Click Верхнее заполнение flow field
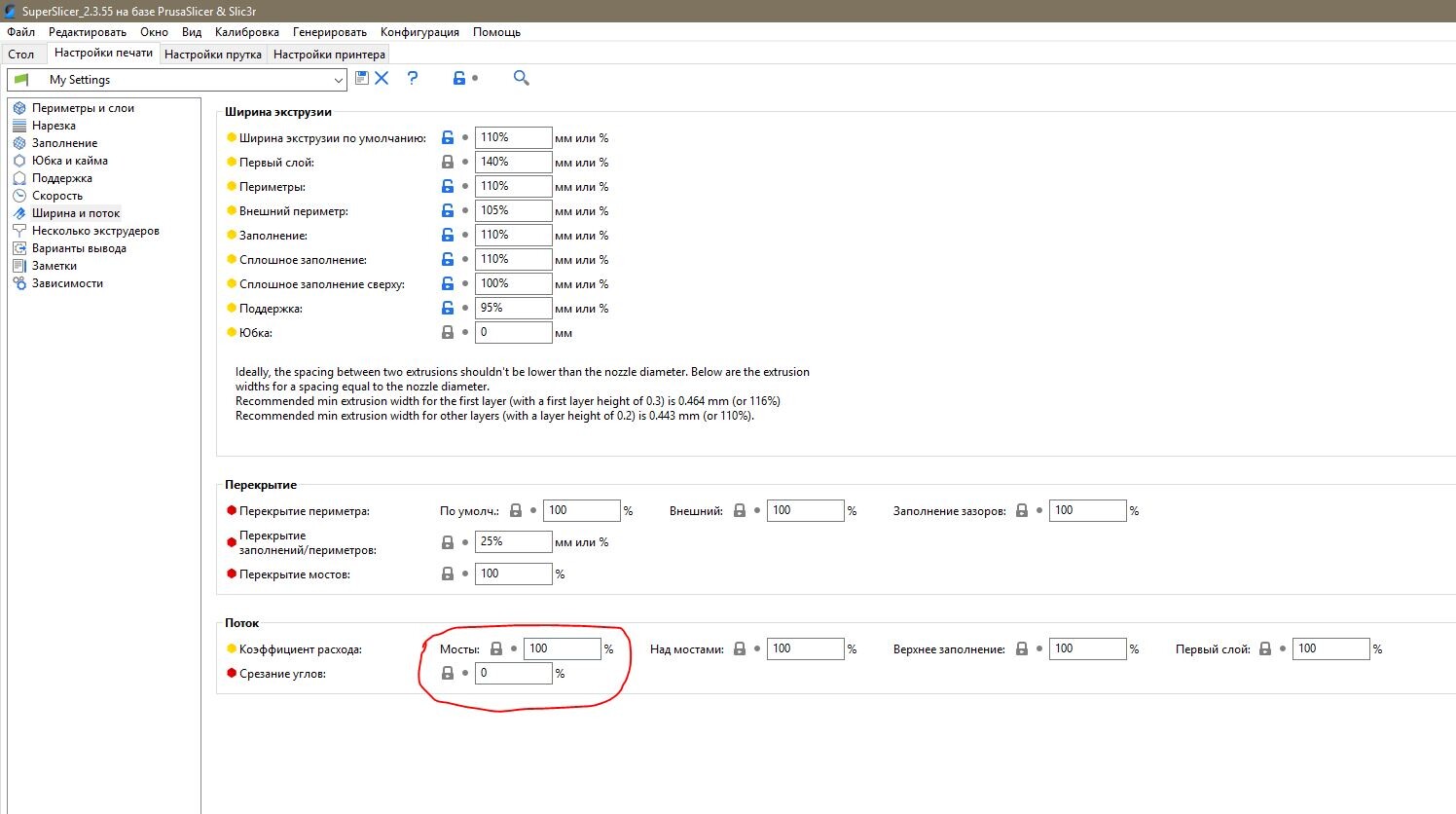The height and width of the screenshot is (814, 1456). pos(1087,649)
